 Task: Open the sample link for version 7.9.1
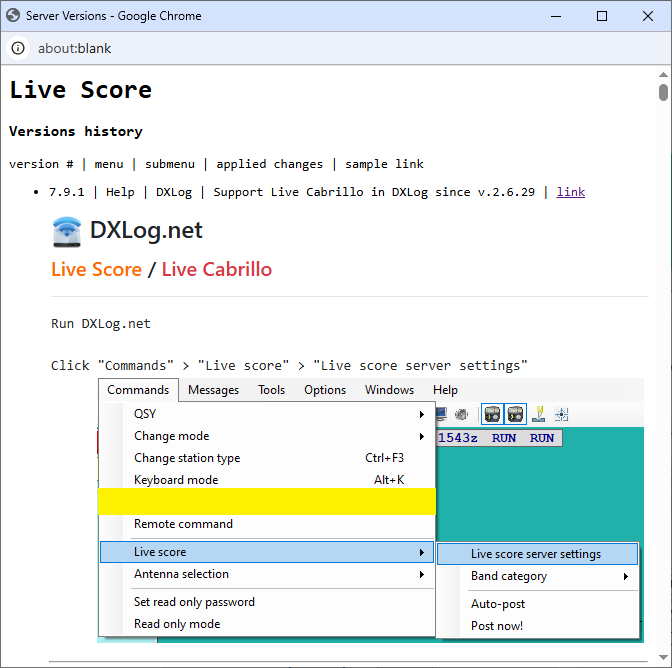570,192
